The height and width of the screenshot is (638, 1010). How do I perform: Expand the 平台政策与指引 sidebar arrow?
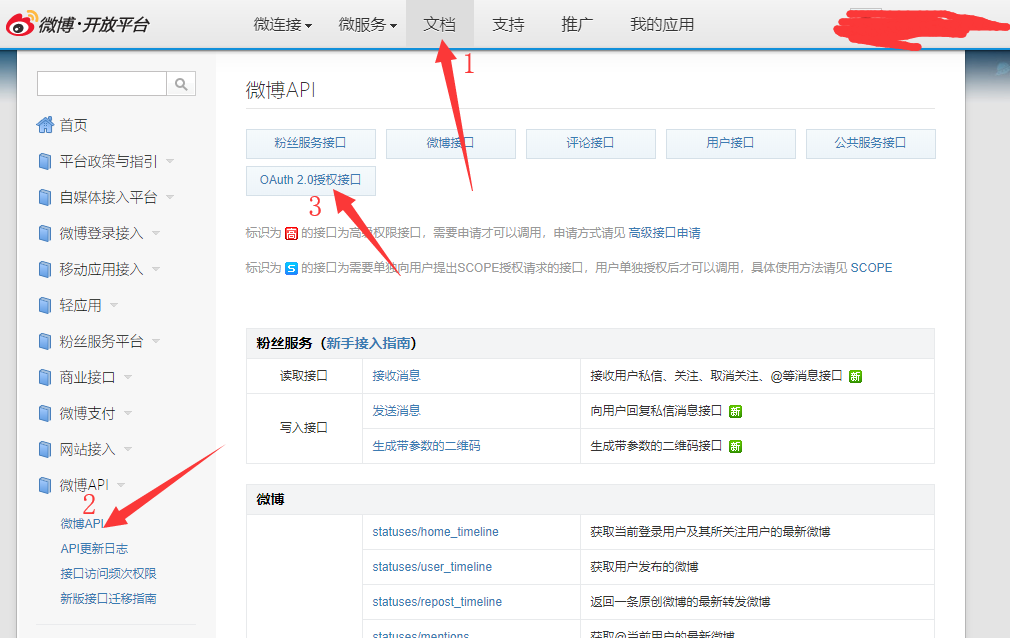pos(170,161)
